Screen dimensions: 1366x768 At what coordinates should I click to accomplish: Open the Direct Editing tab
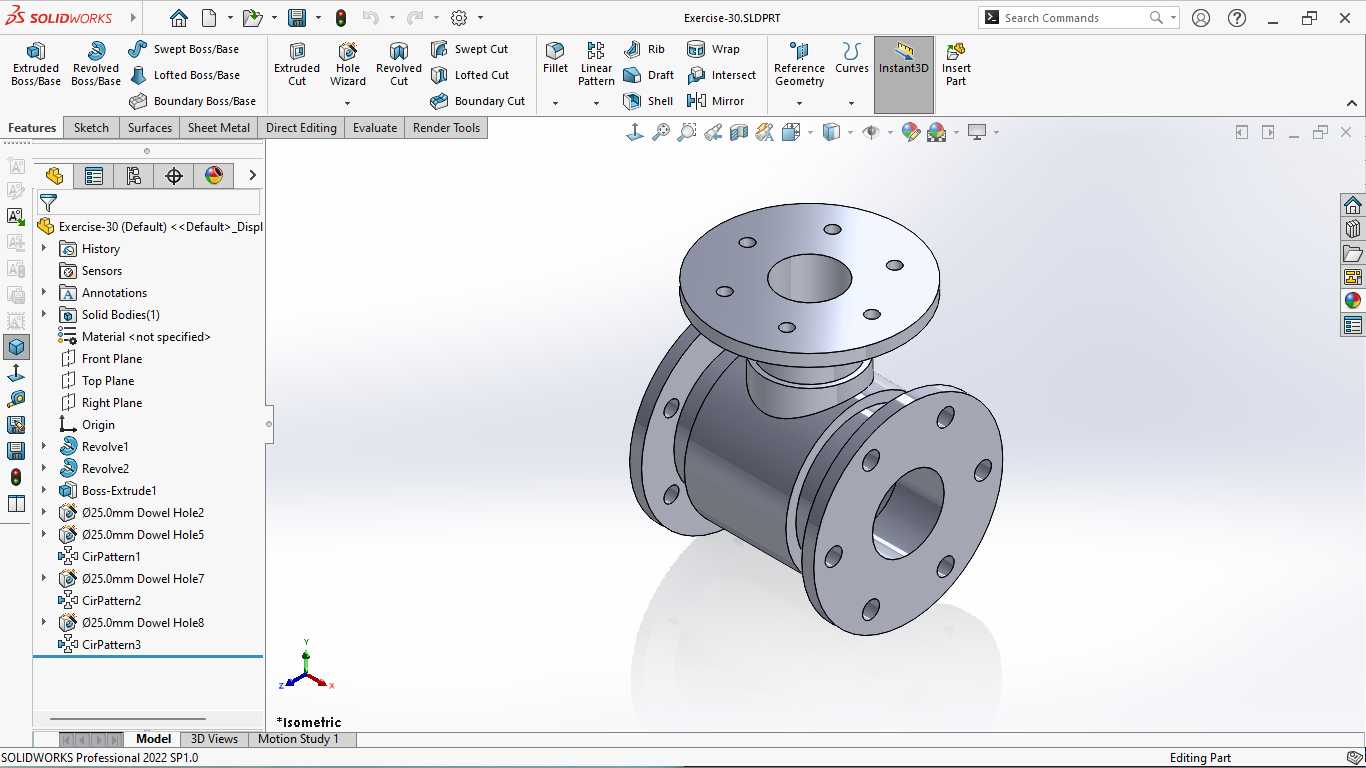click(301, 128)
